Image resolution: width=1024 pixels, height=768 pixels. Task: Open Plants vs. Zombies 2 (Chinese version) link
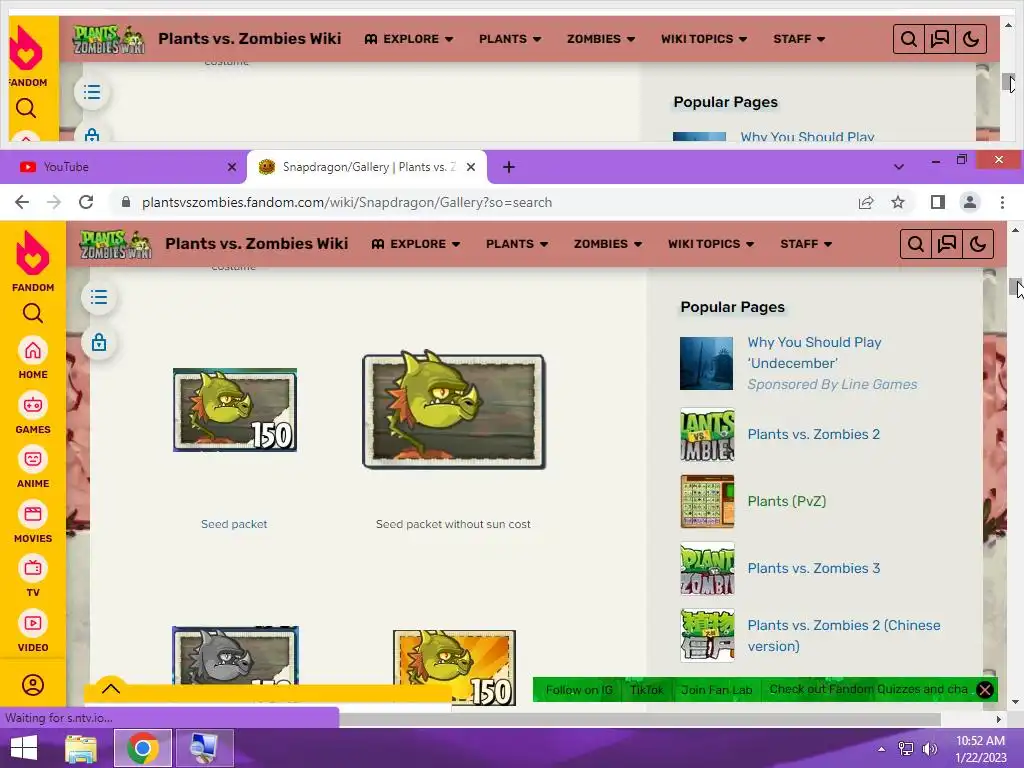coord(844,635)
